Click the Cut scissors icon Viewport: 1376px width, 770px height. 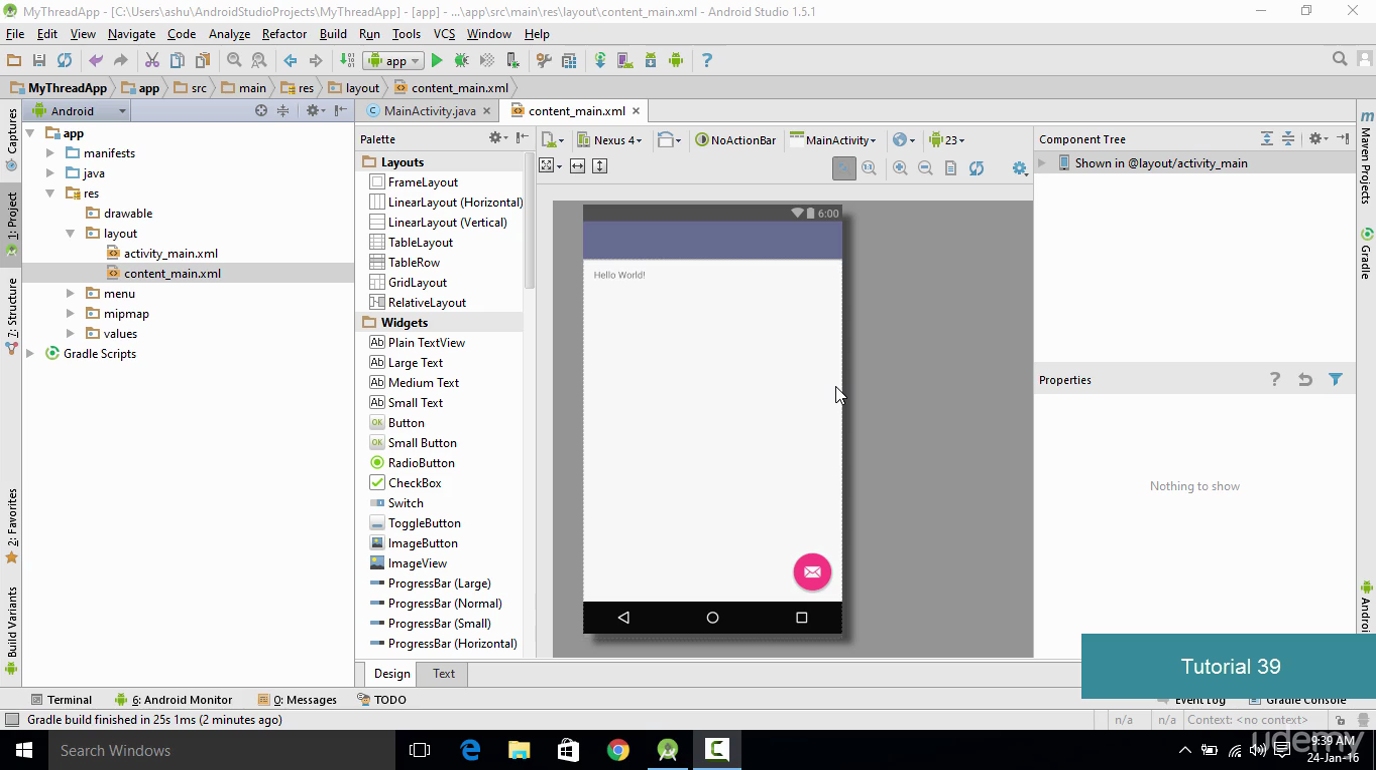pyautogui.click(x=152, y=61)
